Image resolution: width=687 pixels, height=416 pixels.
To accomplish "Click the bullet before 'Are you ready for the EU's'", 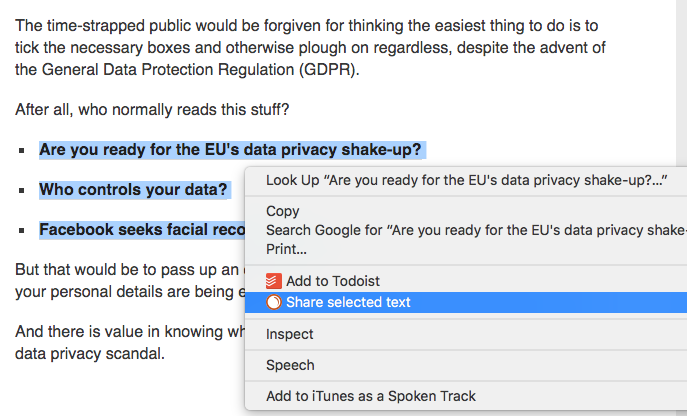I will click(22, 151).
